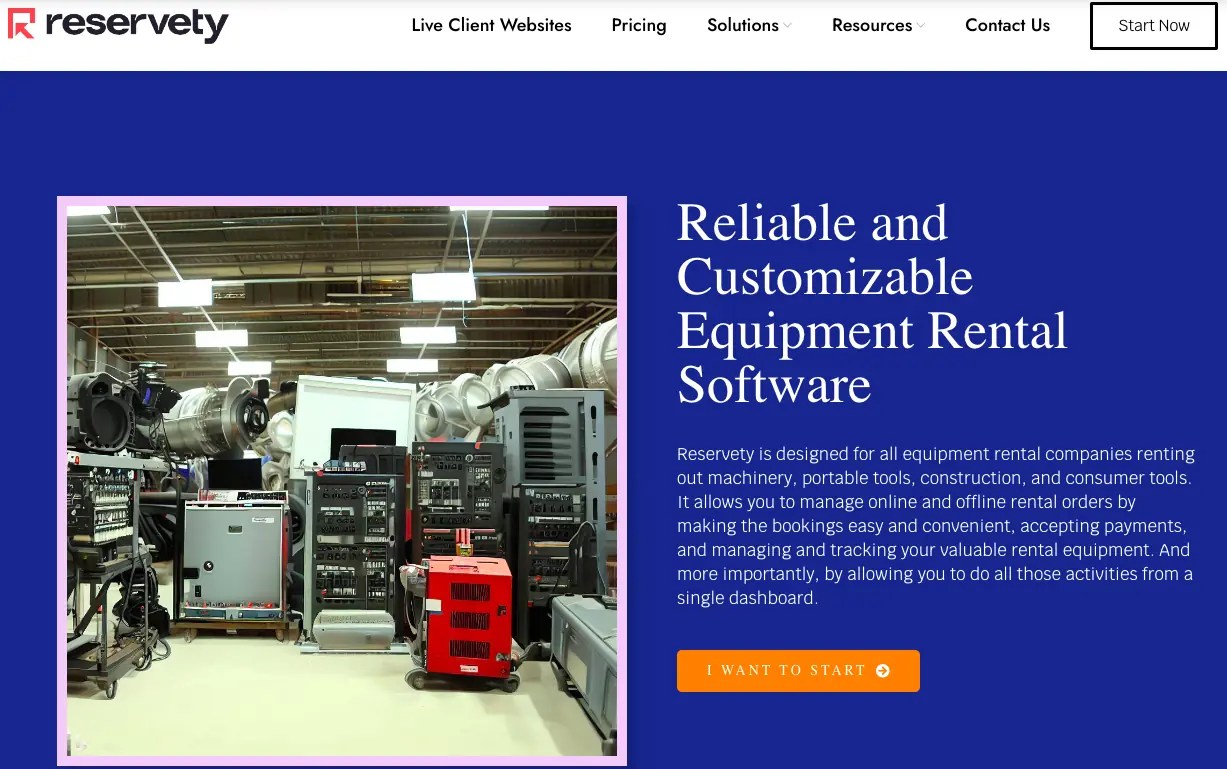Click the Reservety wordmark text
Image resolution: width=1227 pixels, height=769 pixels.
click(x=138, y=25)
